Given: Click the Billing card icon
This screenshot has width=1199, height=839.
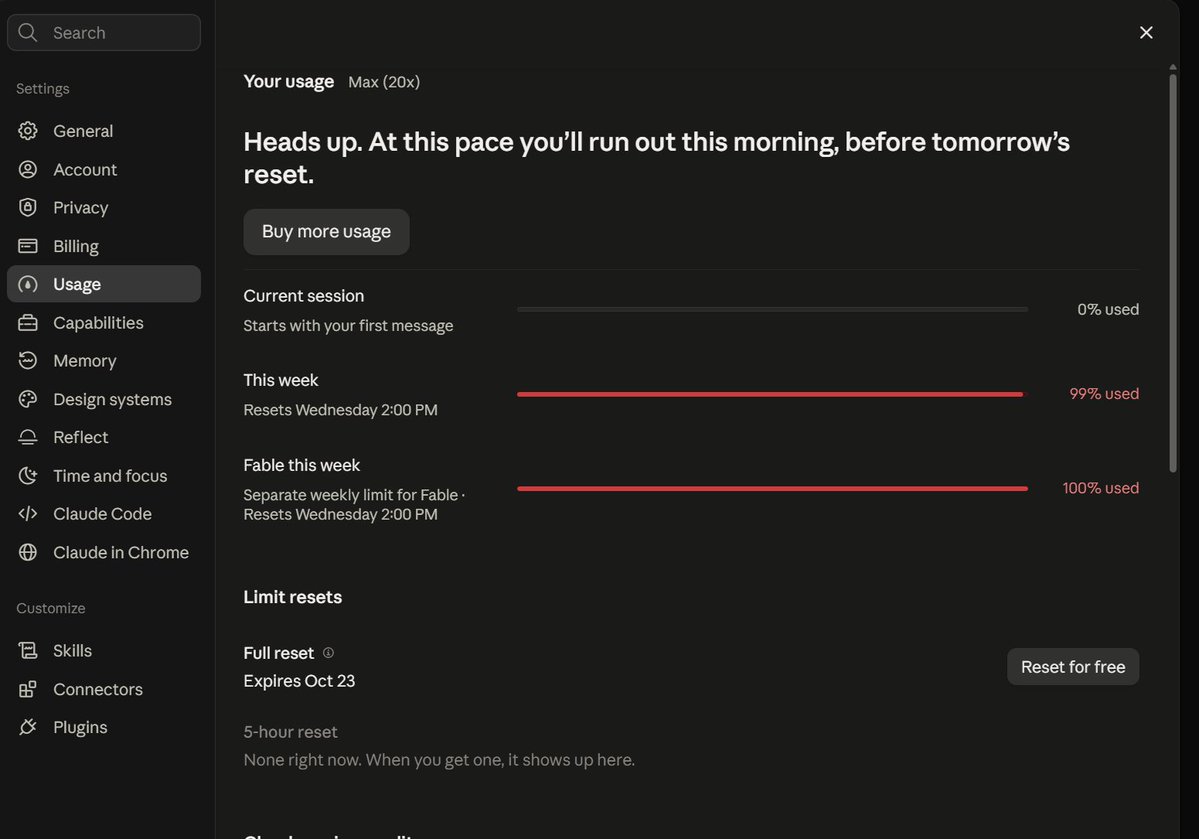Looking at the screenshot, I should (x=28, y=246).
